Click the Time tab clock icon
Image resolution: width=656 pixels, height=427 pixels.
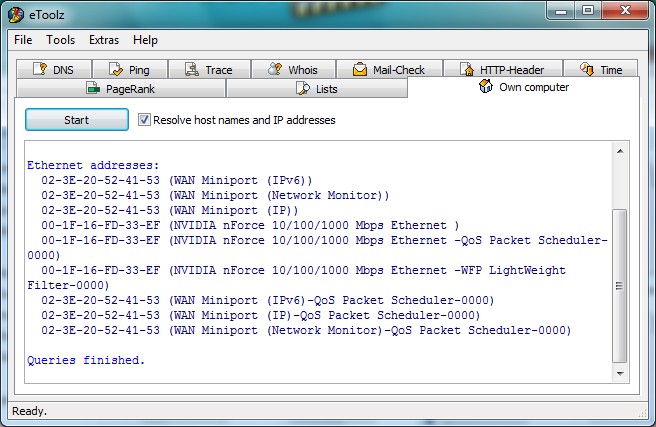[x=587, y=69]
